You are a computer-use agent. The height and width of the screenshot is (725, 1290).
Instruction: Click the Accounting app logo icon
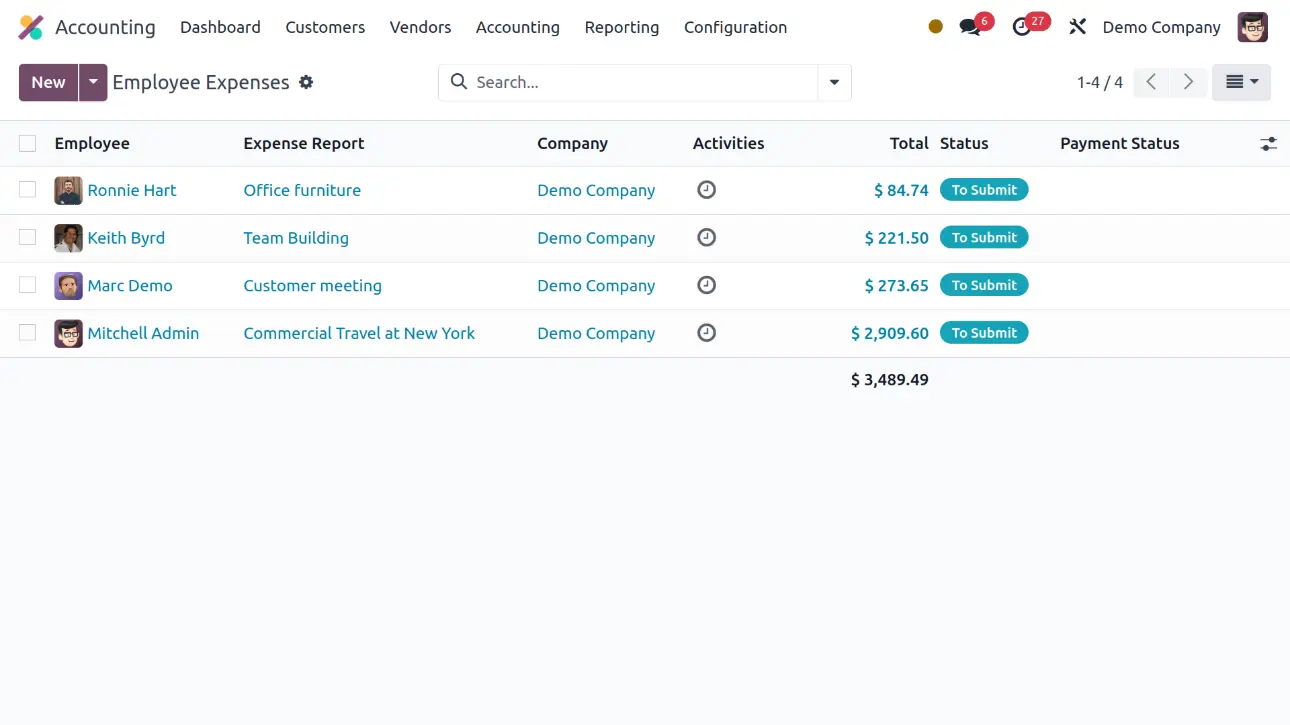tap(31, 27)
